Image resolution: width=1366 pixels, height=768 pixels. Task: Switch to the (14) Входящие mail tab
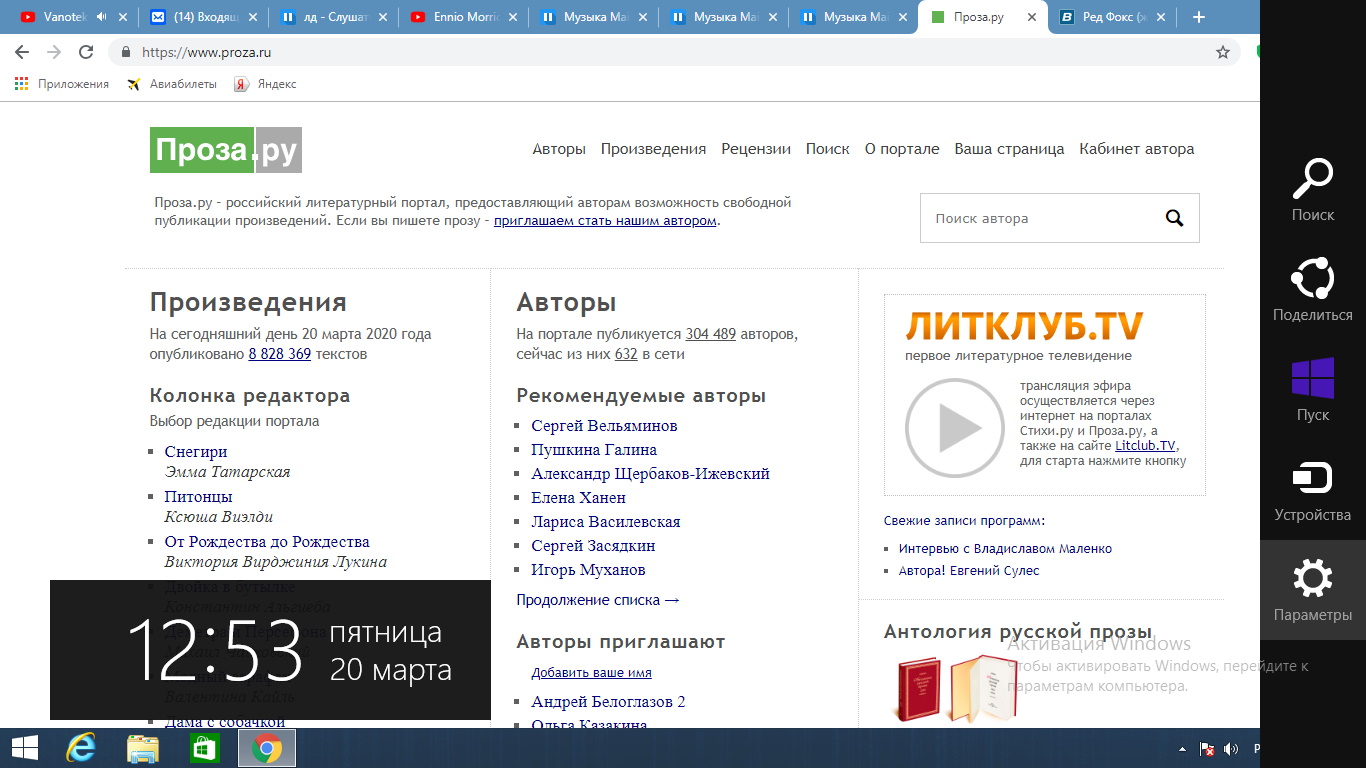pos(203,17)
